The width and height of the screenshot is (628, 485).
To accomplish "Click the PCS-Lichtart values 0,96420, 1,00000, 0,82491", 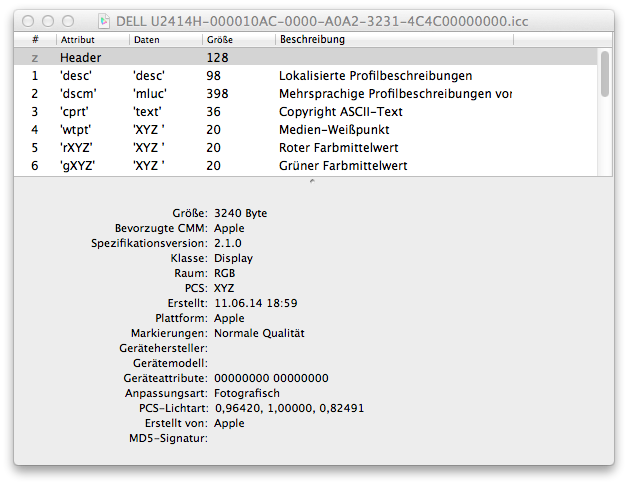I will click(290, 408).
